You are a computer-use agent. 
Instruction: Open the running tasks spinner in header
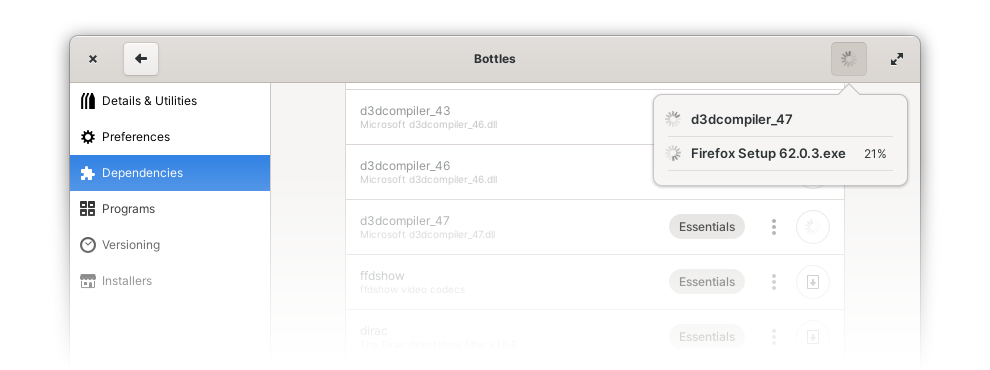point(849,59)
